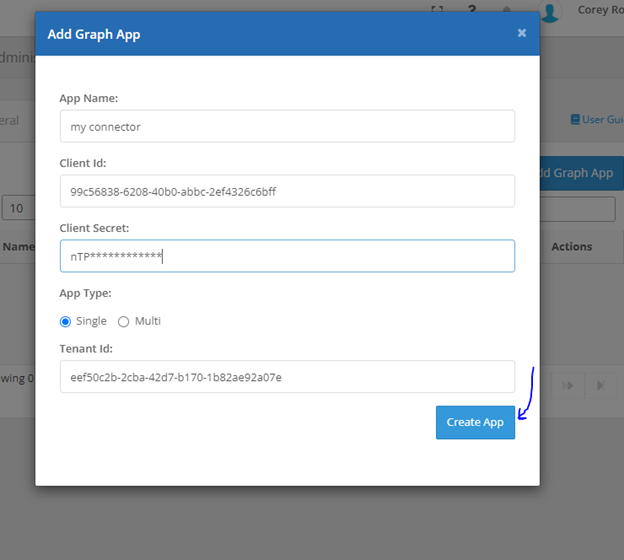
Task: Click the notification bell icon
Action: 508,9
